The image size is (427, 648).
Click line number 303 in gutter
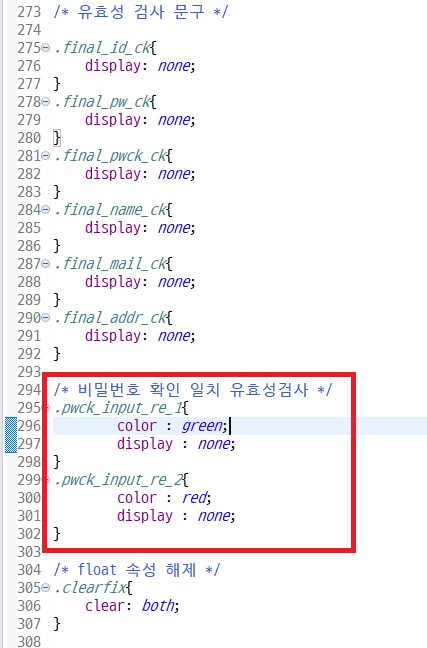click(29, 552)
